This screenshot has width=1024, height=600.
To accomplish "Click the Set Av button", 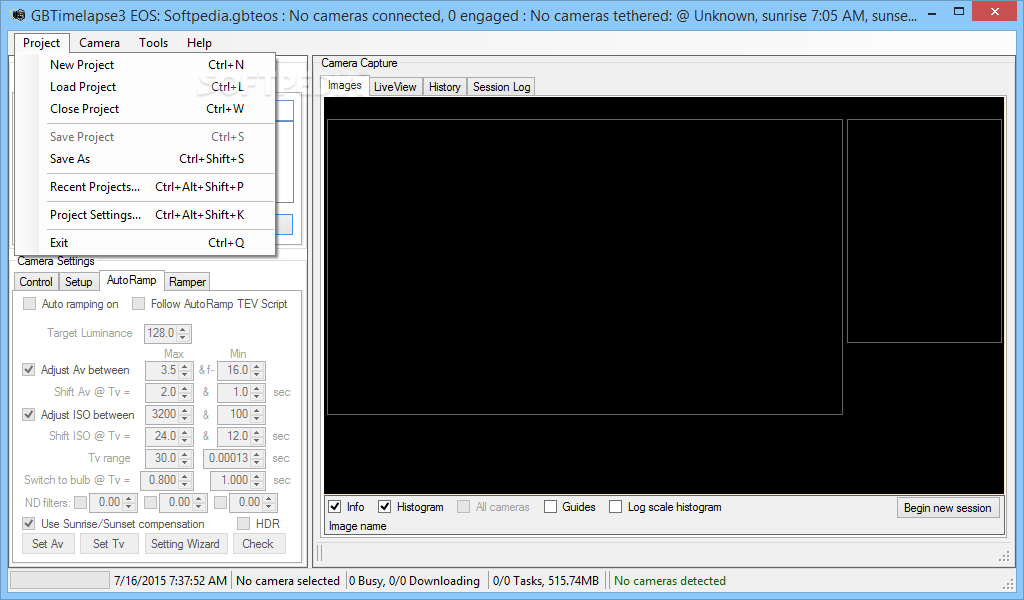I will (x=48, y=544).
